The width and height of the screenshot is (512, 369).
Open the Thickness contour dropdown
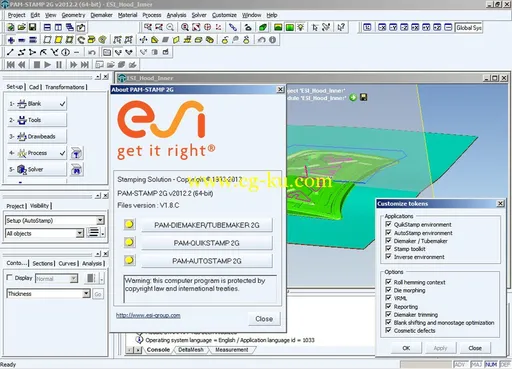[86, 294]
